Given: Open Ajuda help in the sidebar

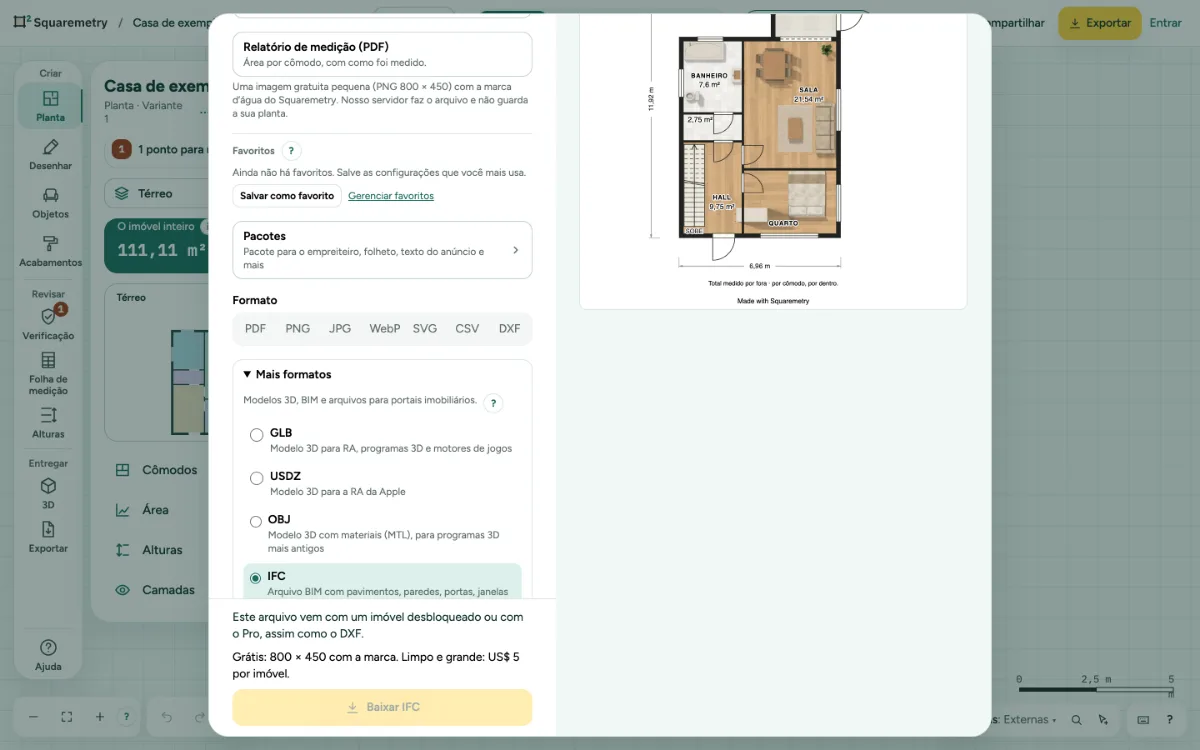Looking at the screenshot, I should click(48, 655).
